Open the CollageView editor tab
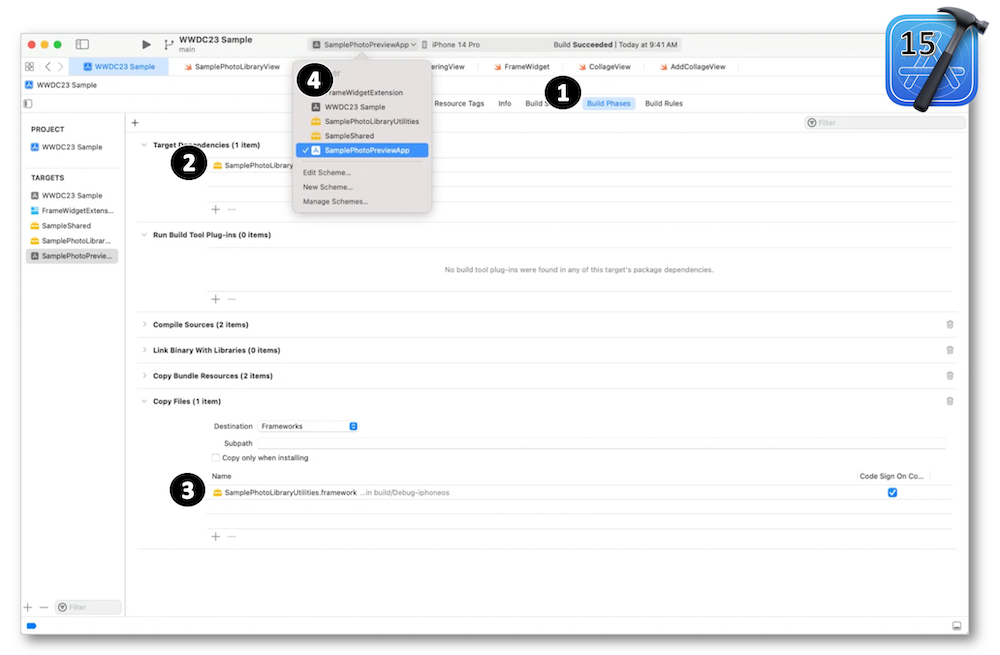The height and width of the screenshot is (655, 1000). 604,66
